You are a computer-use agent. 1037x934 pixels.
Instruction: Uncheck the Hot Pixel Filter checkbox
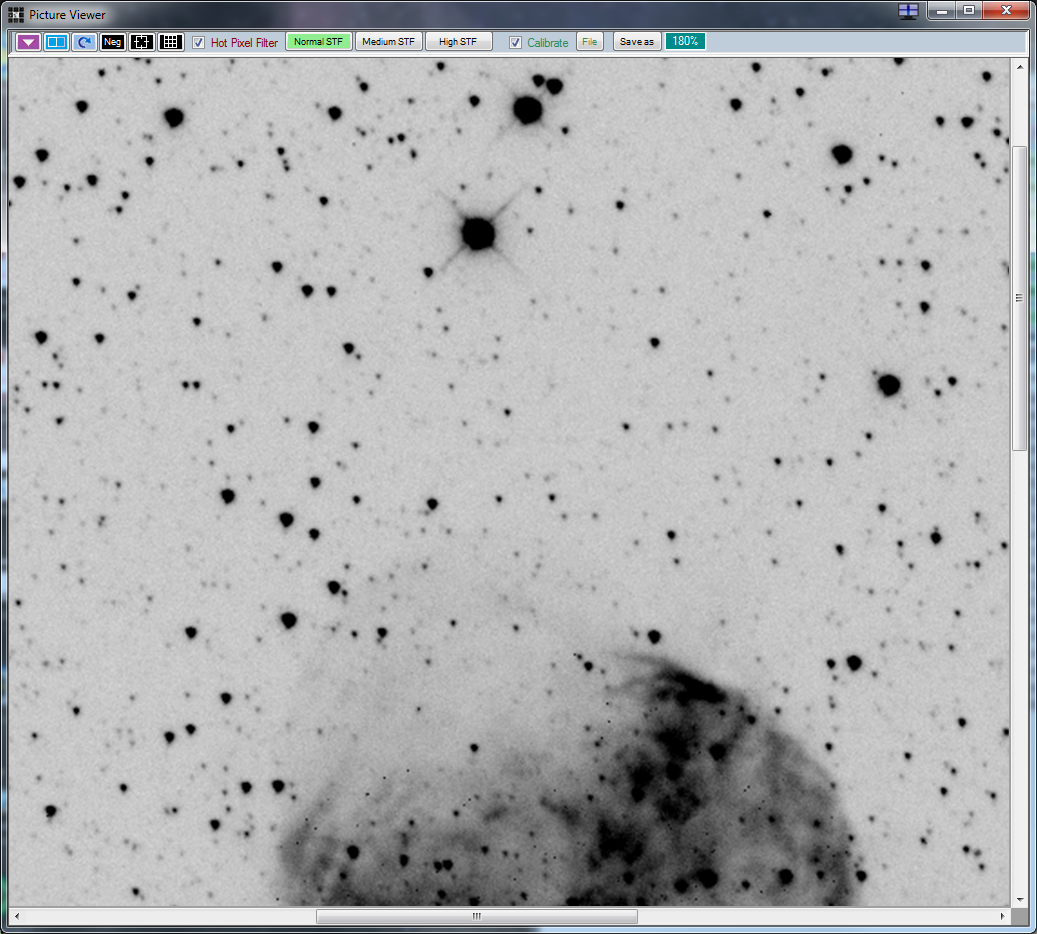[x=198, y=42]
